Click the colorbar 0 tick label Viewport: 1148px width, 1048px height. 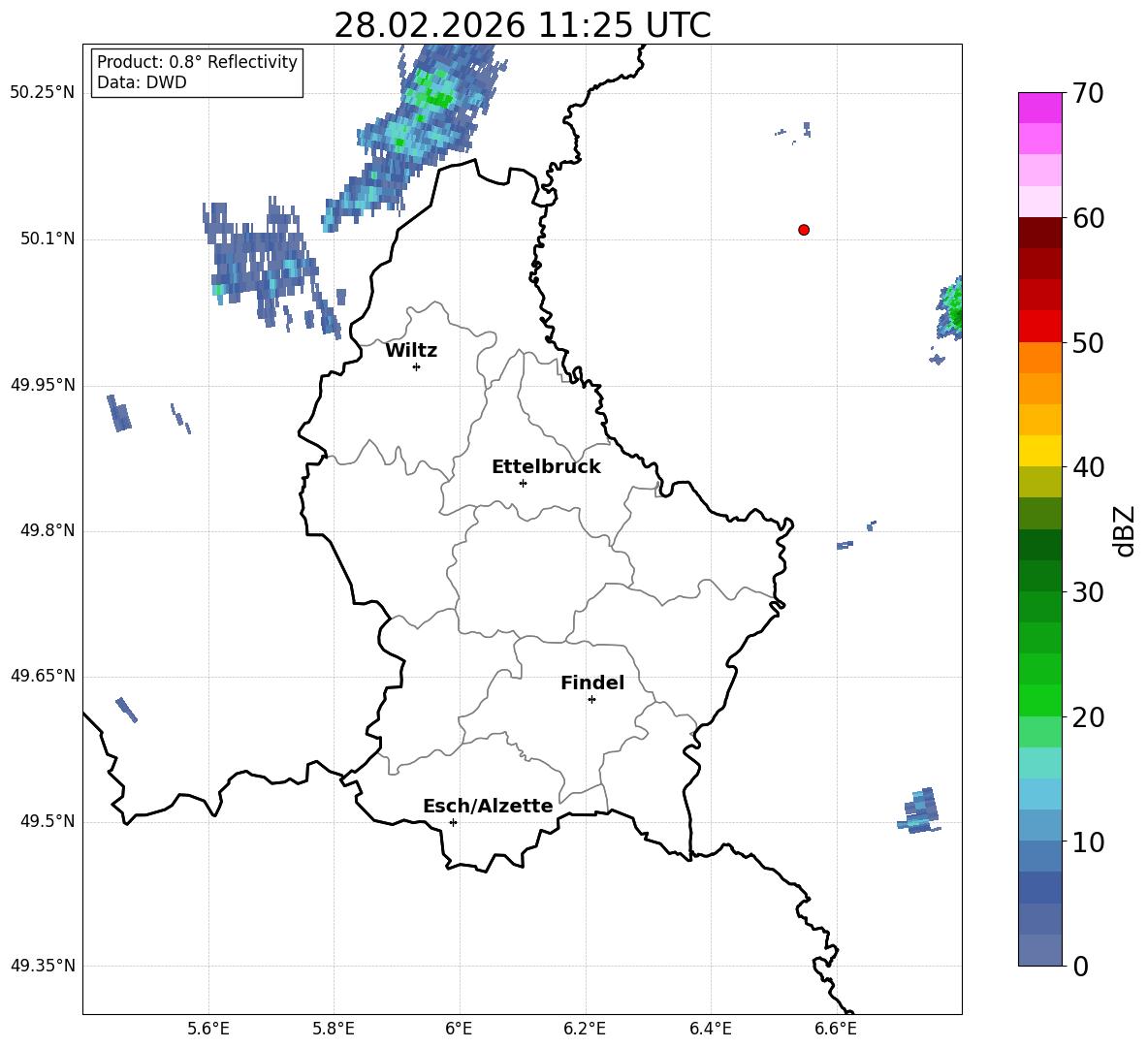point(1080,966)
